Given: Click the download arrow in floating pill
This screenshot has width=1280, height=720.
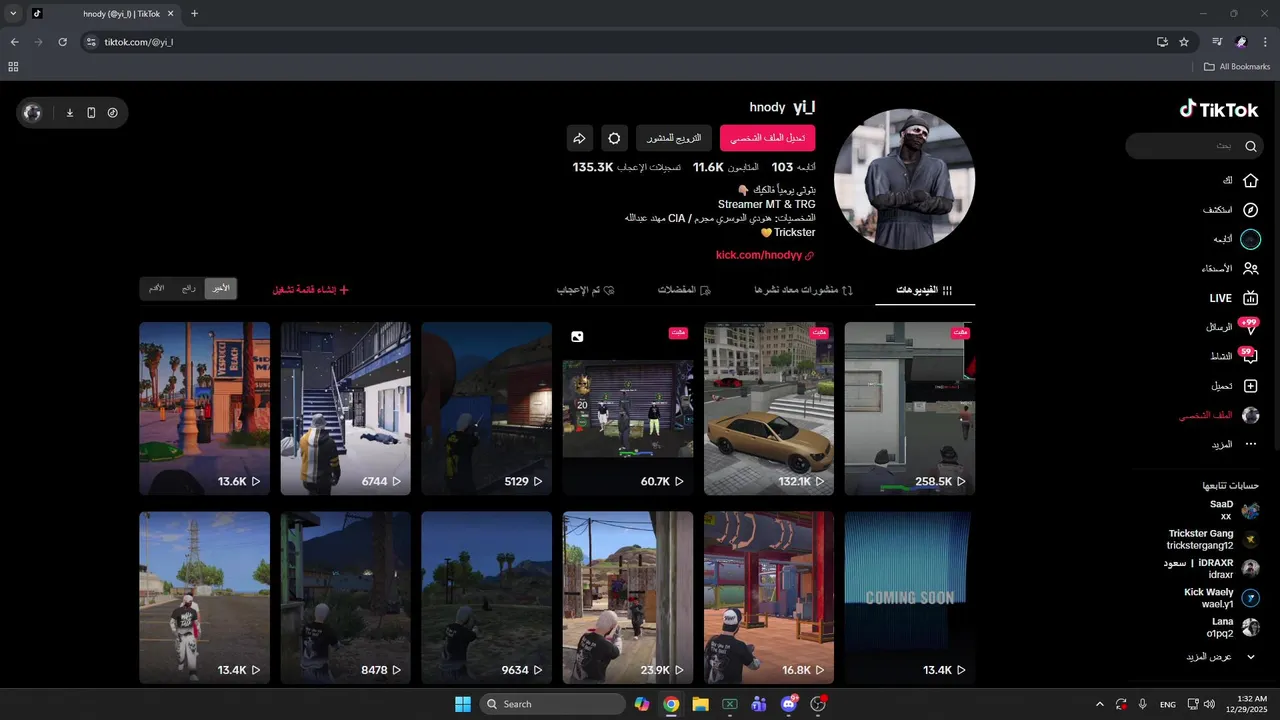Looking at the screenshot, I should click(x=70, y=113).
